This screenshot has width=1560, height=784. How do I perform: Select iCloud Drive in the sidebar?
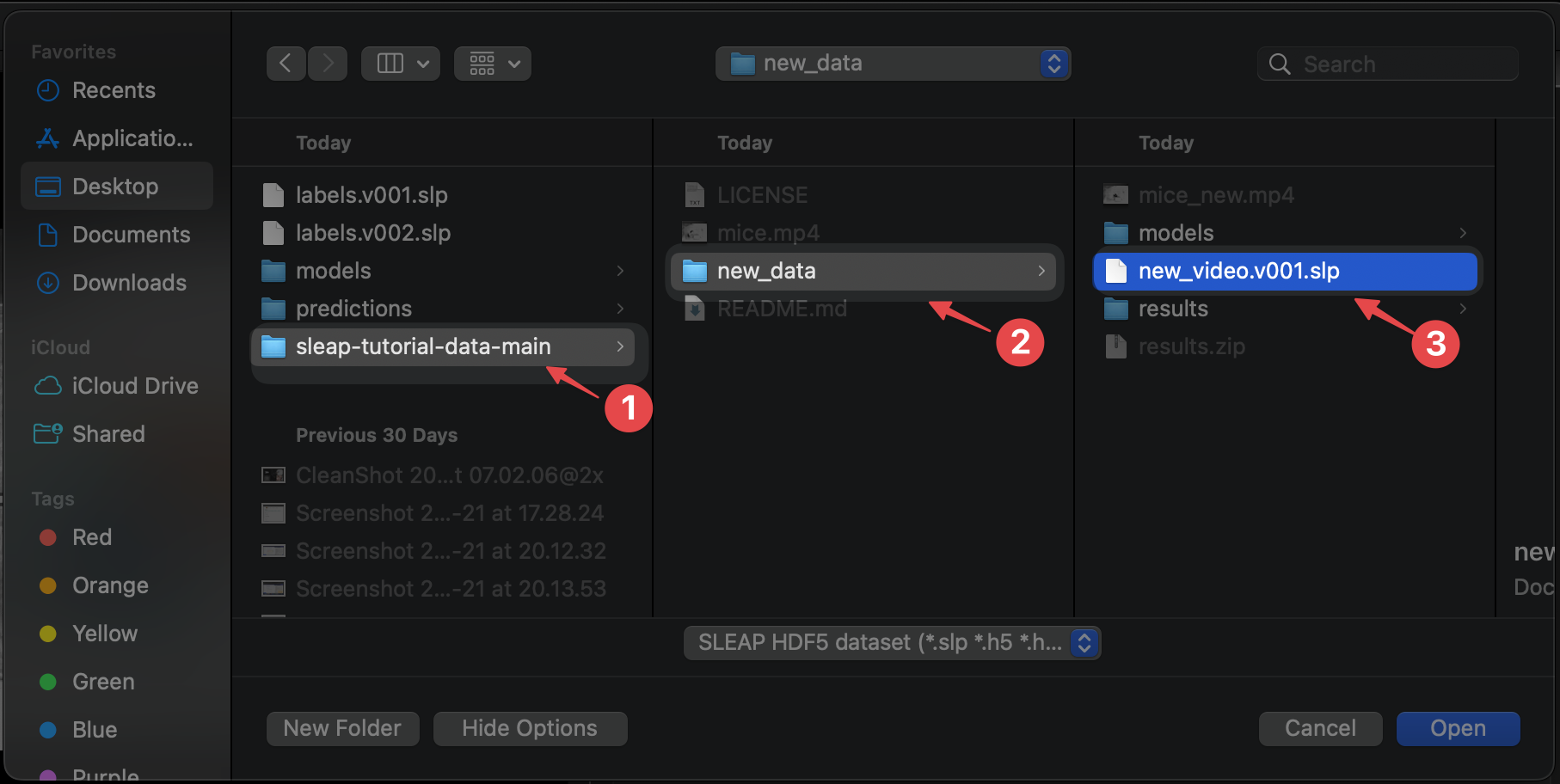[135, 386]
